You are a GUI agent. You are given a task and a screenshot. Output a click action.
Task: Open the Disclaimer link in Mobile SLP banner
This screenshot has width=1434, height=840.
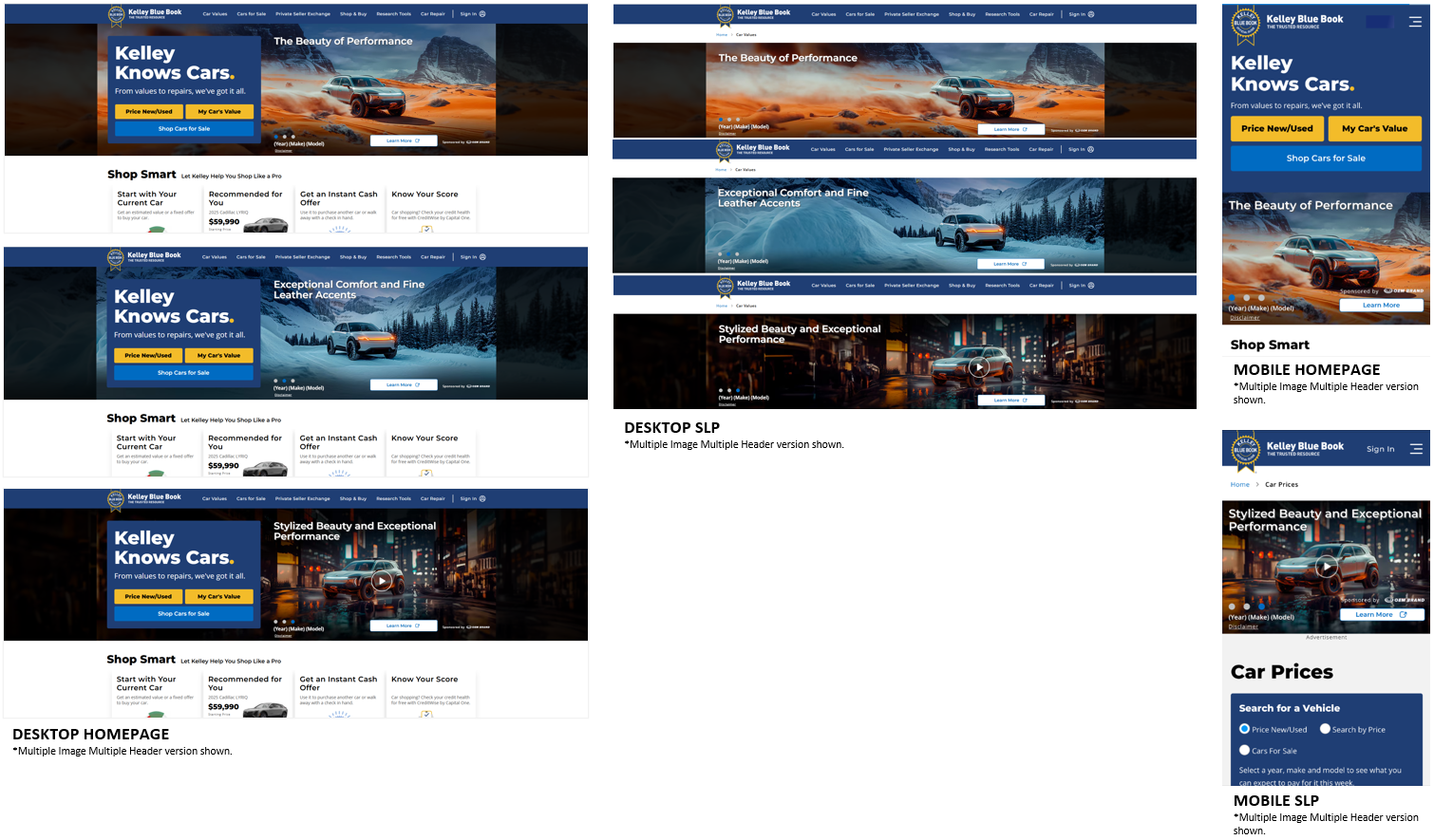(1243, 626)
